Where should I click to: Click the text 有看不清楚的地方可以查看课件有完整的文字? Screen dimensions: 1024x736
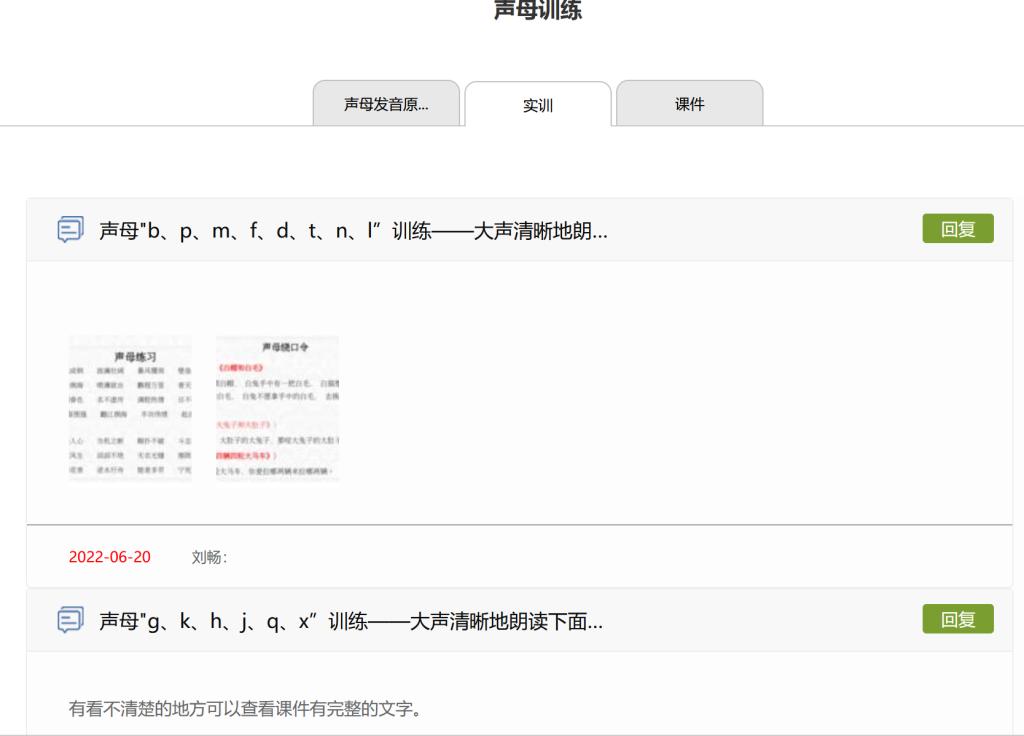(244, 710)
